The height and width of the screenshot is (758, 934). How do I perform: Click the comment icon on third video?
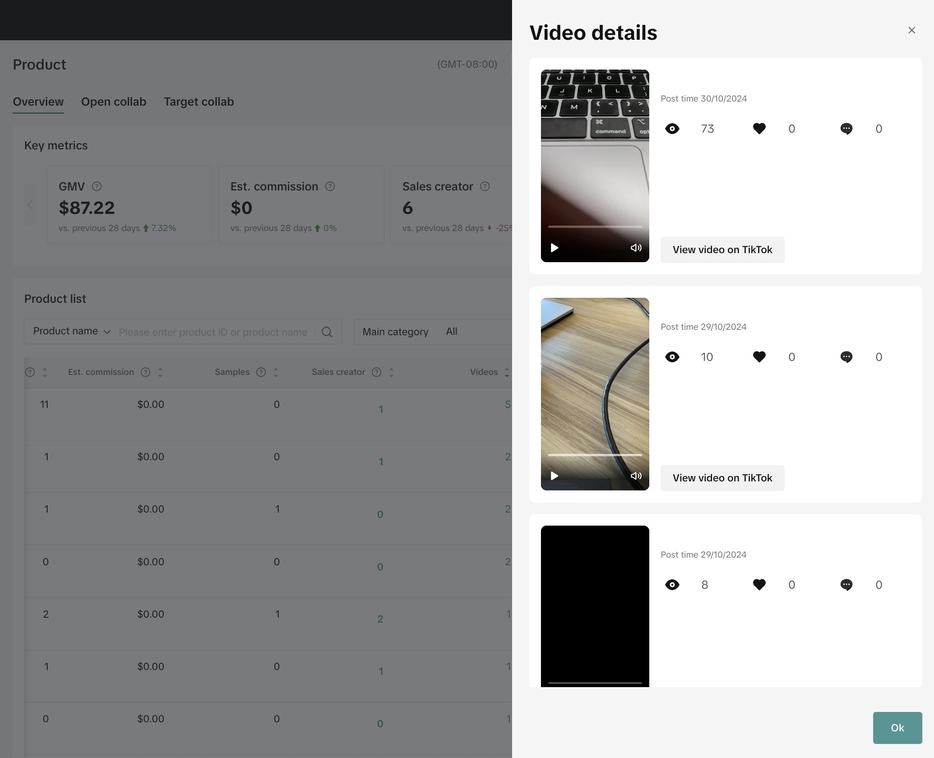[x=846, y=585]
